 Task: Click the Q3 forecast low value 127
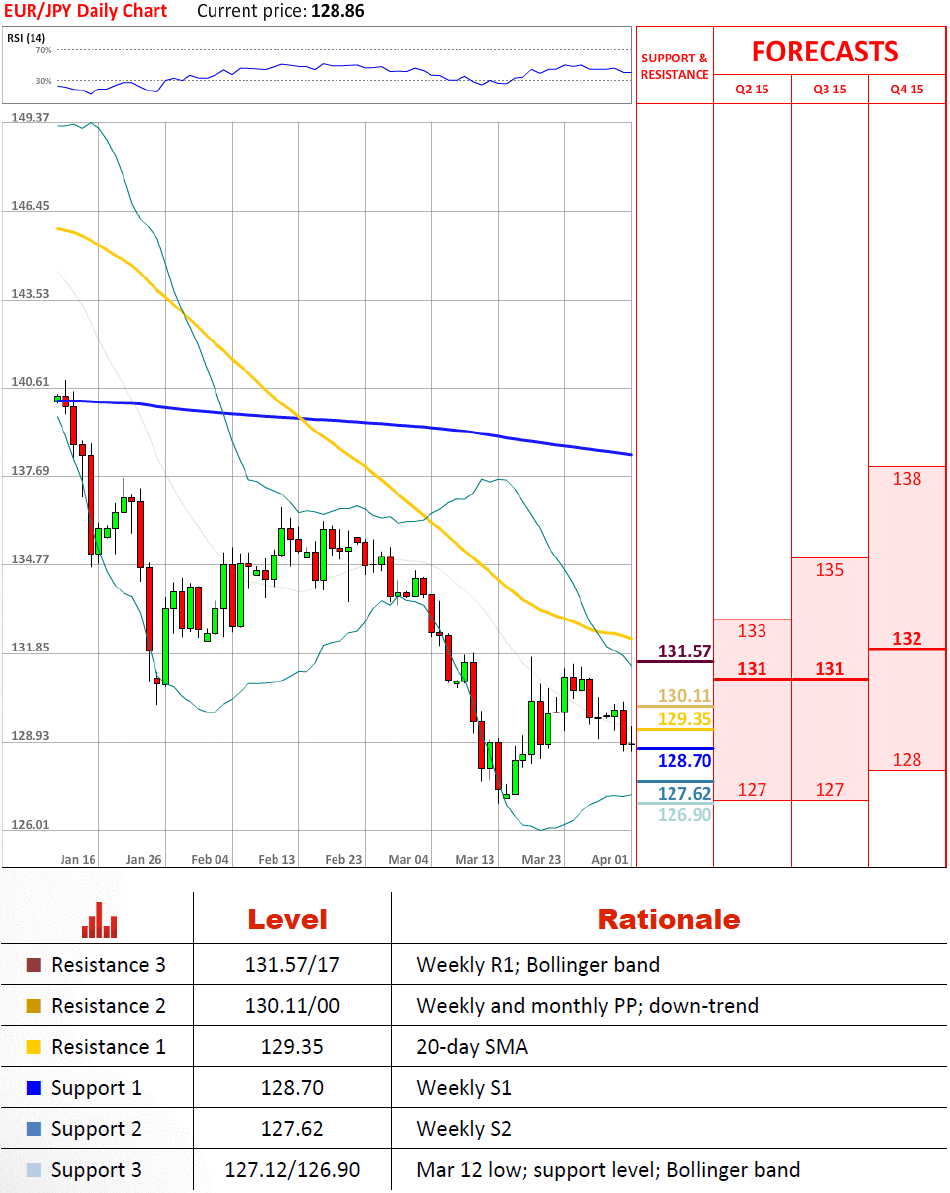coord(829,790)
